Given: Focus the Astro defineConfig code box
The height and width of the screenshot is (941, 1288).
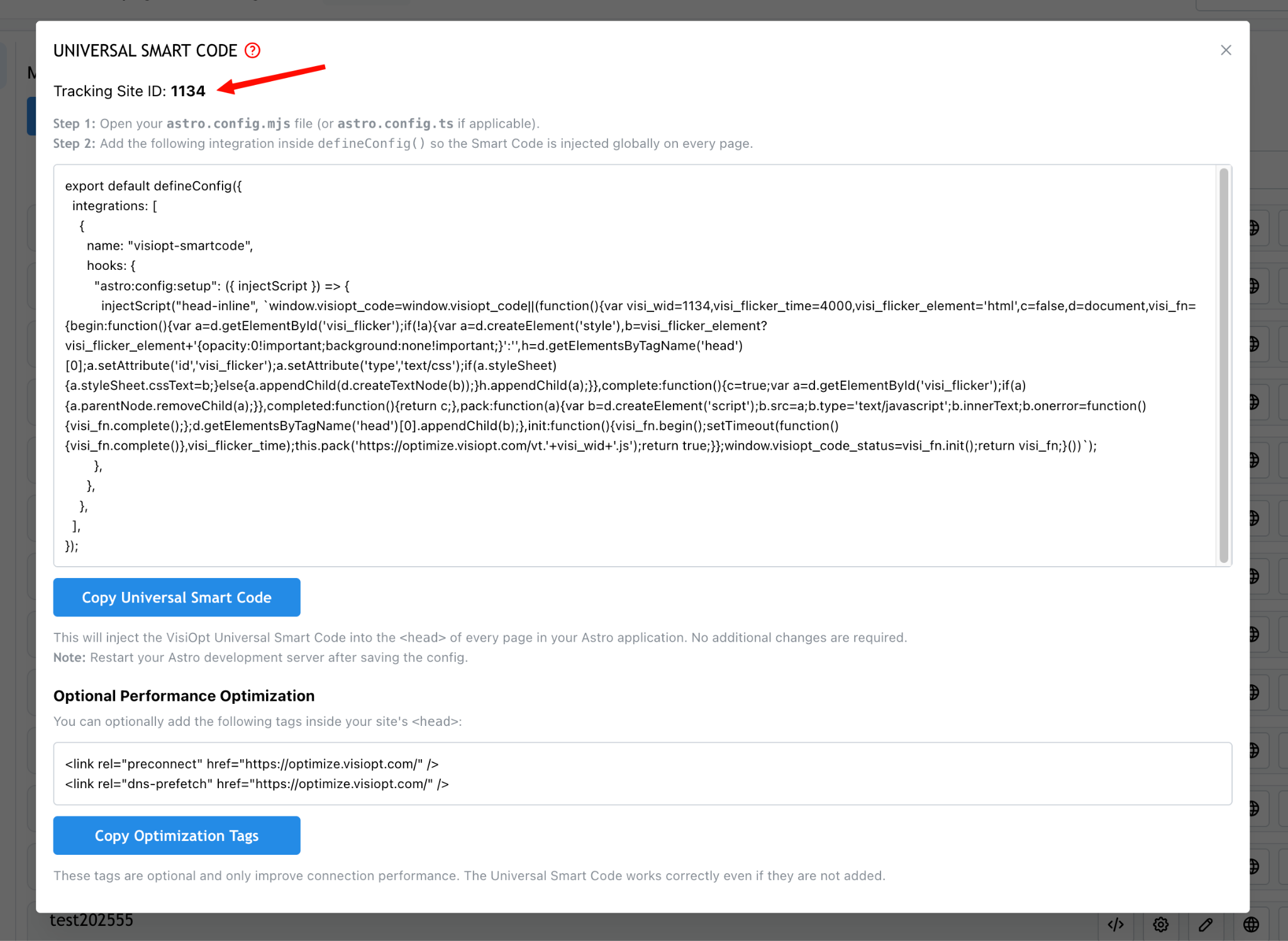Looking at the screenshot, I should tap(635, 365).
